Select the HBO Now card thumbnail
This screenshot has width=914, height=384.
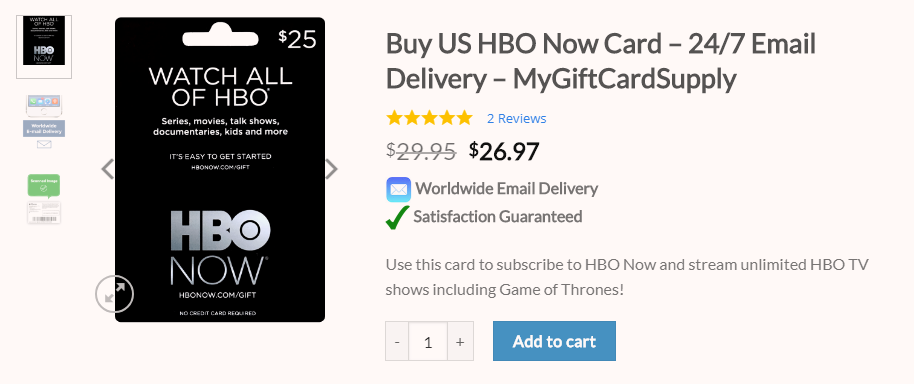pos(44,47)
